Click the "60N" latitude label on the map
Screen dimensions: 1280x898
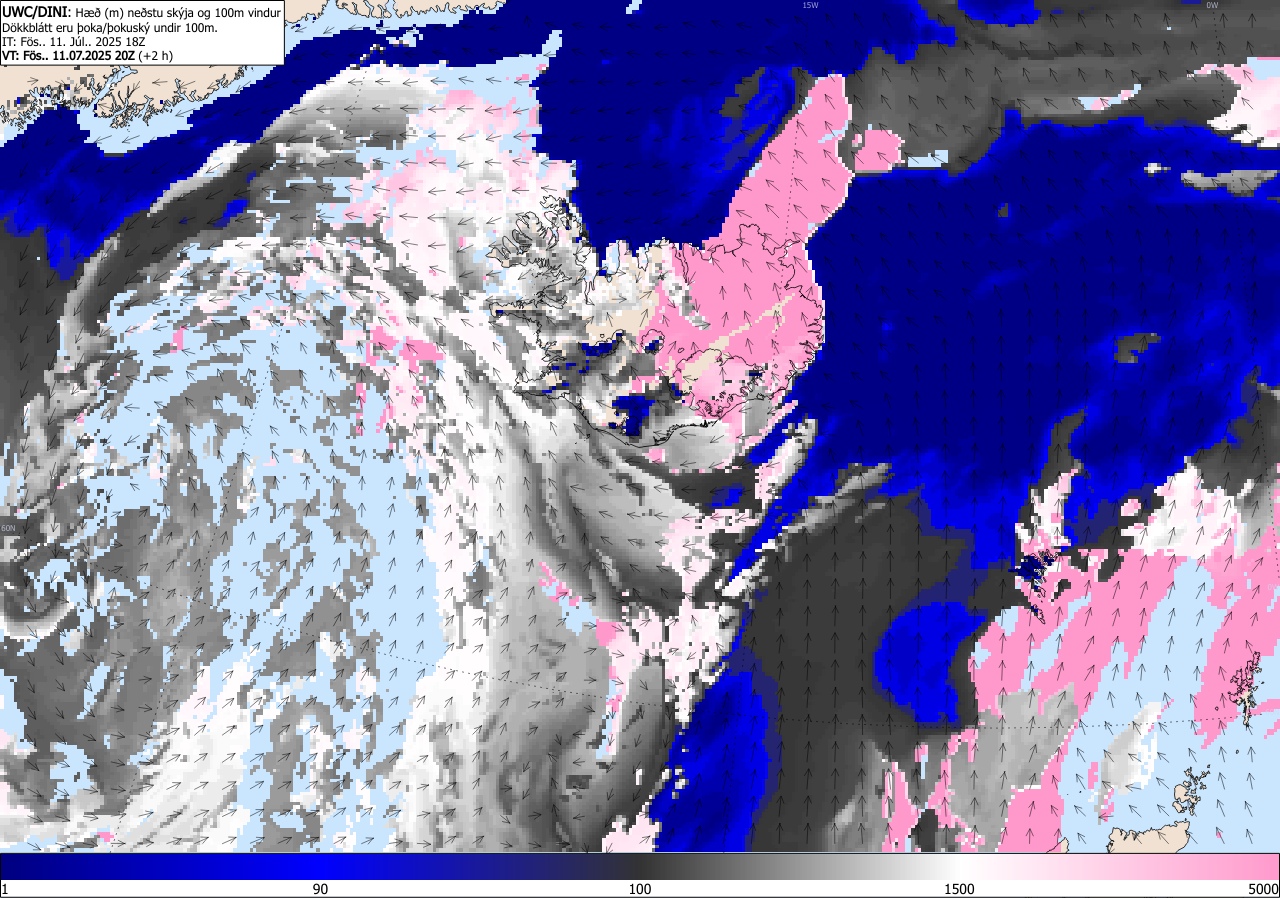point(8,528)
